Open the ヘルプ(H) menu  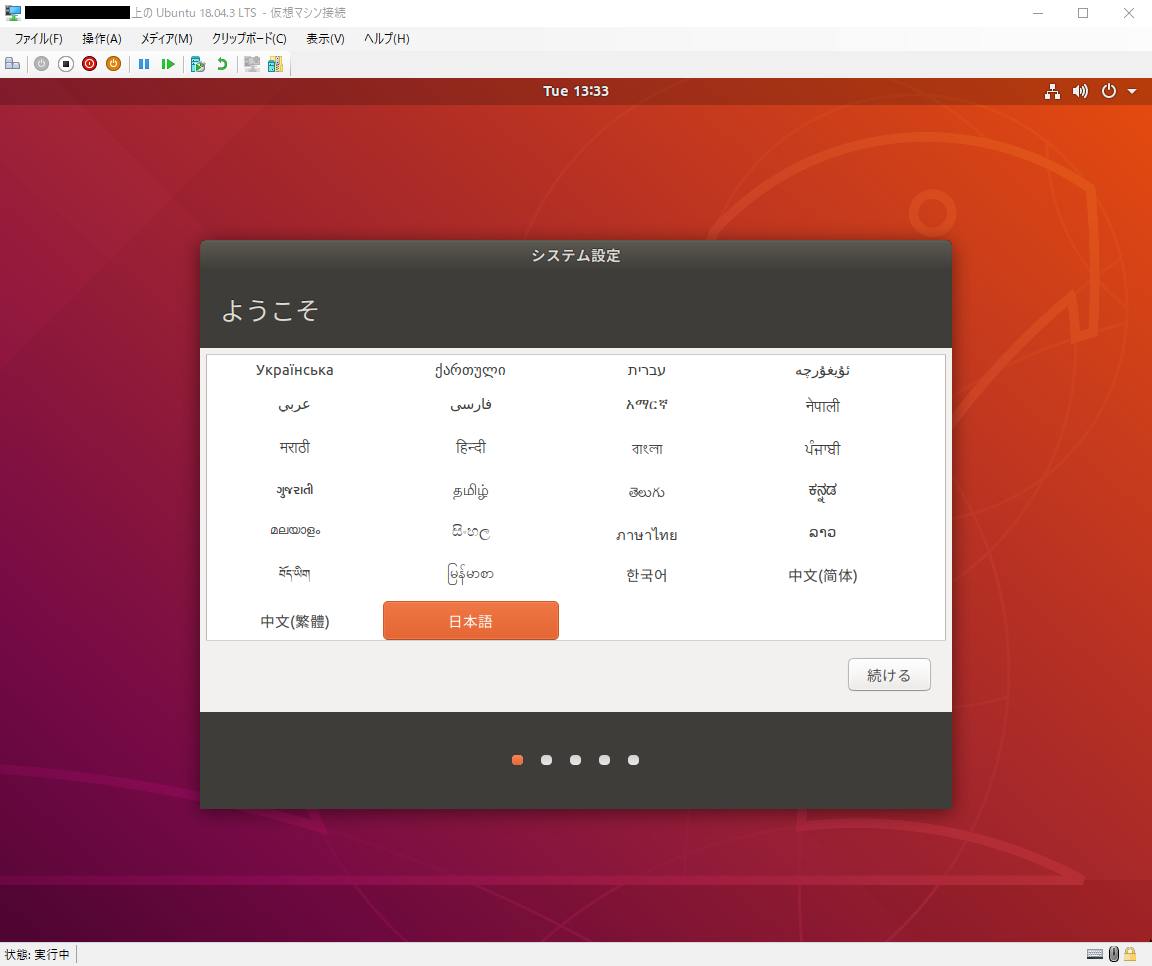(386, 39)
